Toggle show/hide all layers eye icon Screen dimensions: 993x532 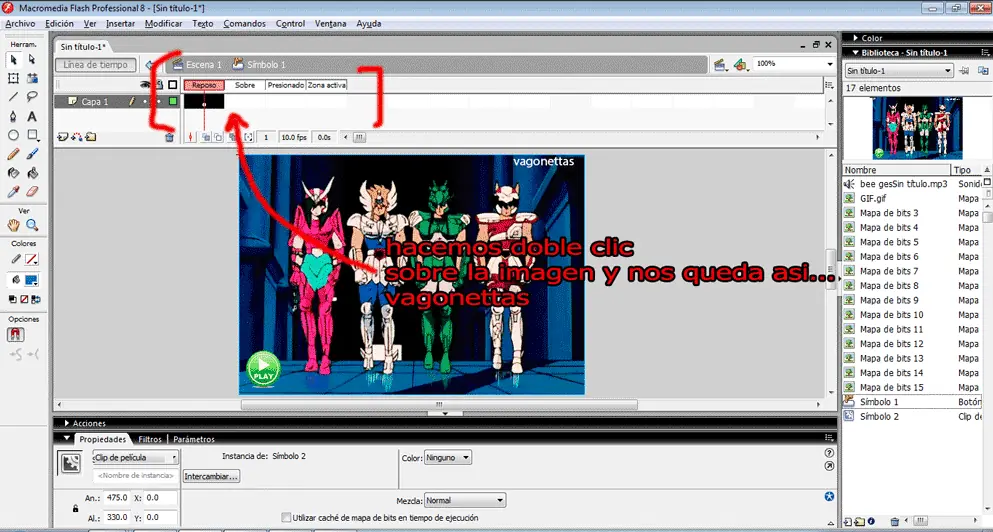[145, 84]
